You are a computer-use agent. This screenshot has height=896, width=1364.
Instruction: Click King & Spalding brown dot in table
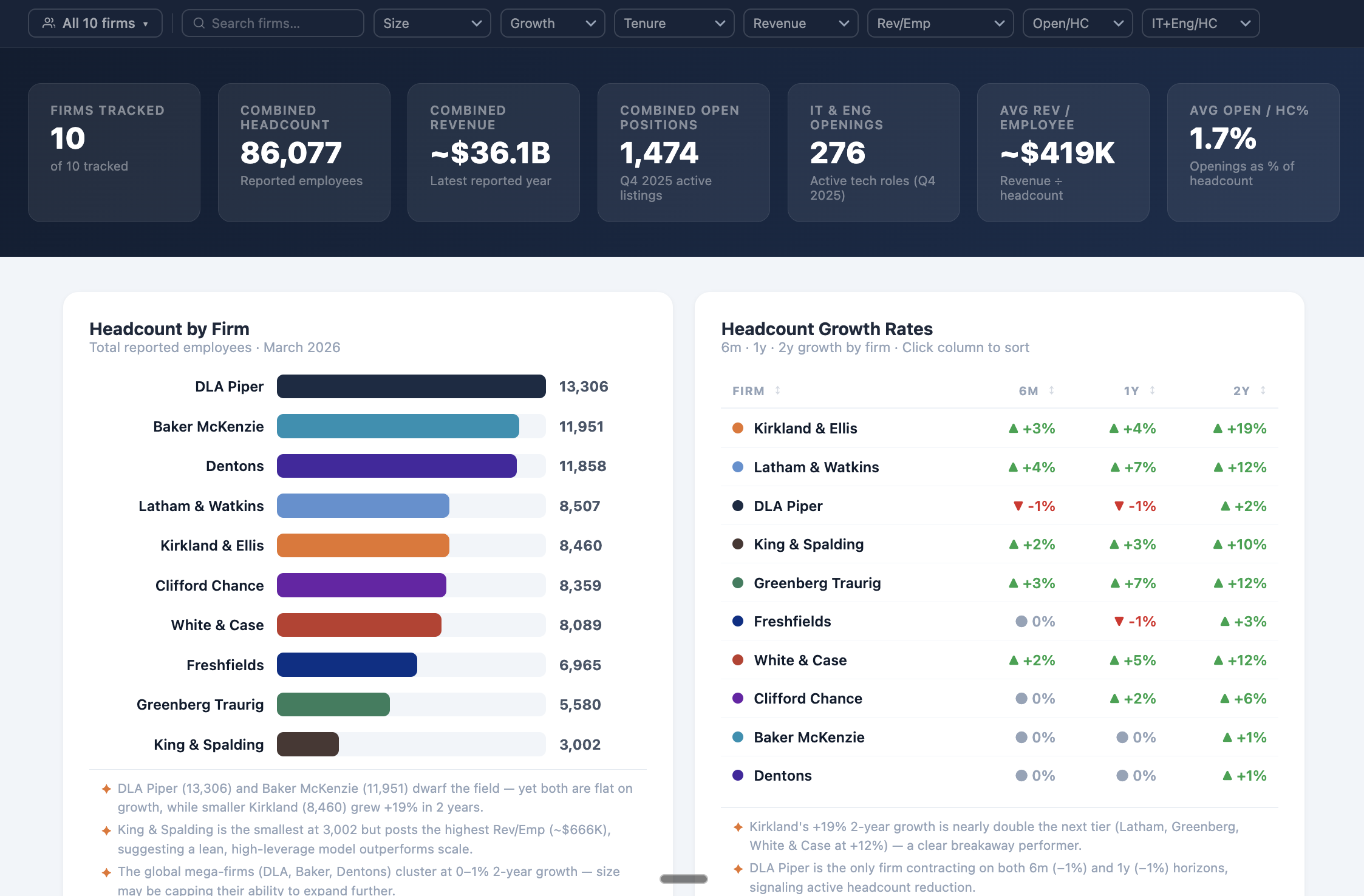pos(738,544)
